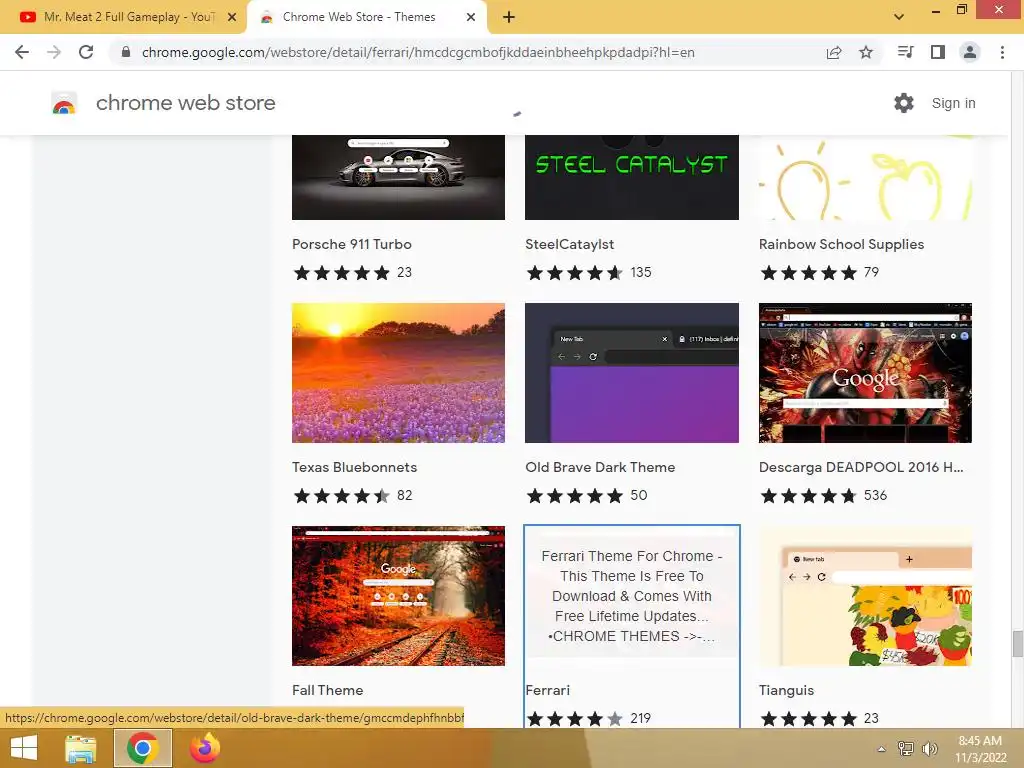Click the Old Brave Dark Theme title
Viewport: 1024px width, 768px height.
[x=600, y=467]
